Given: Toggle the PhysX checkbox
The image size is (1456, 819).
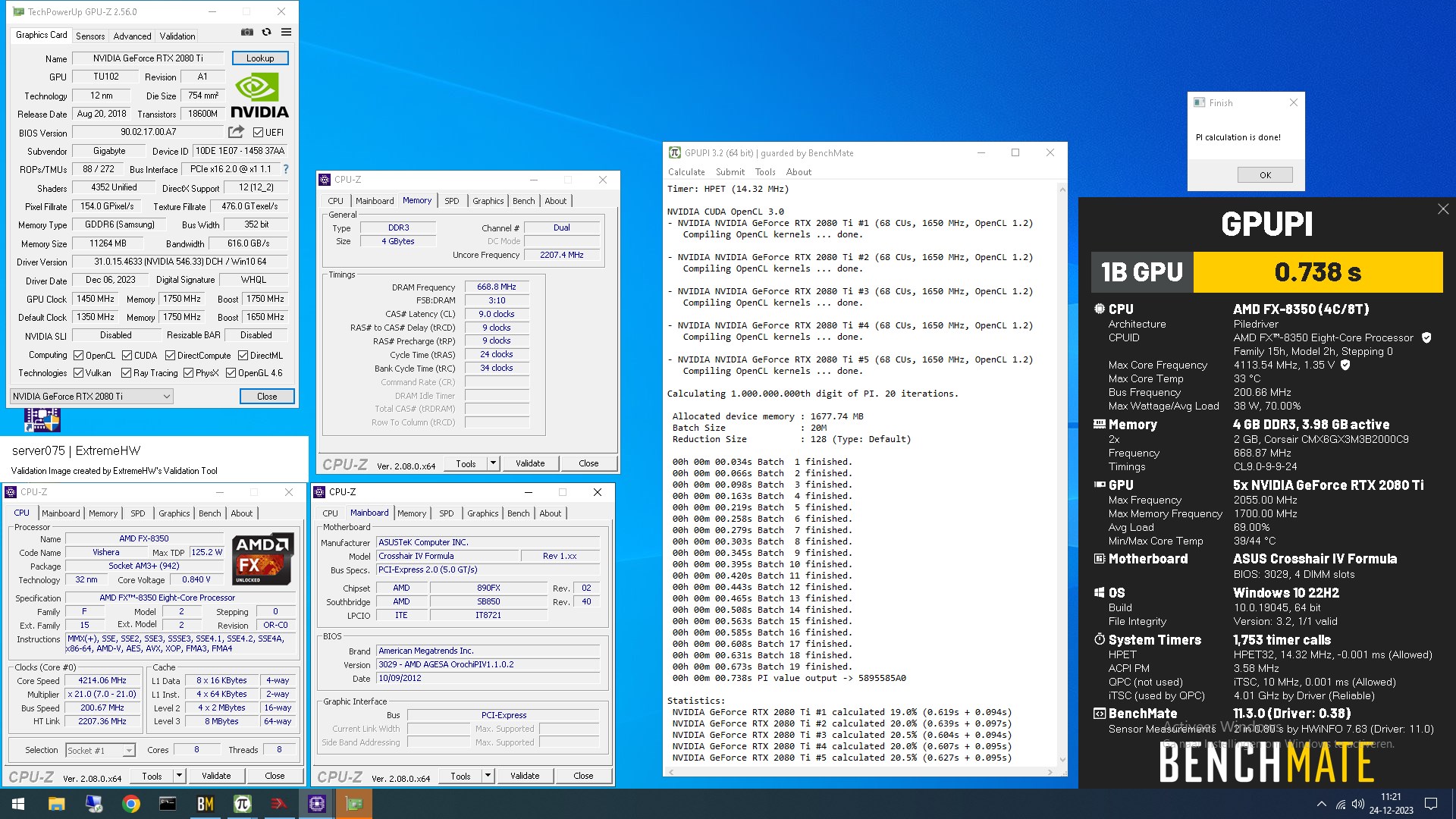Looking at the screenshot, I should 188,373.
